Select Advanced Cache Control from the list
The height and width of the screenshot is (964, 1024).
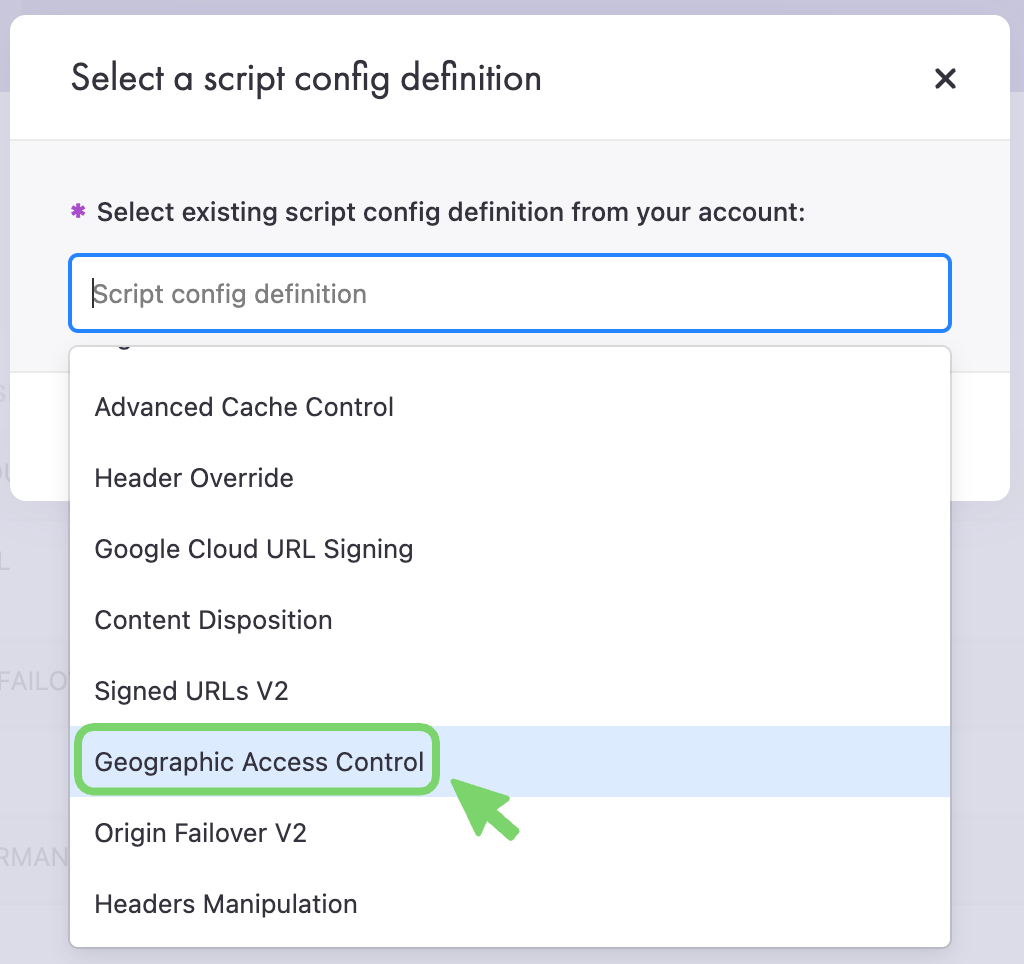tap(244, 407)
